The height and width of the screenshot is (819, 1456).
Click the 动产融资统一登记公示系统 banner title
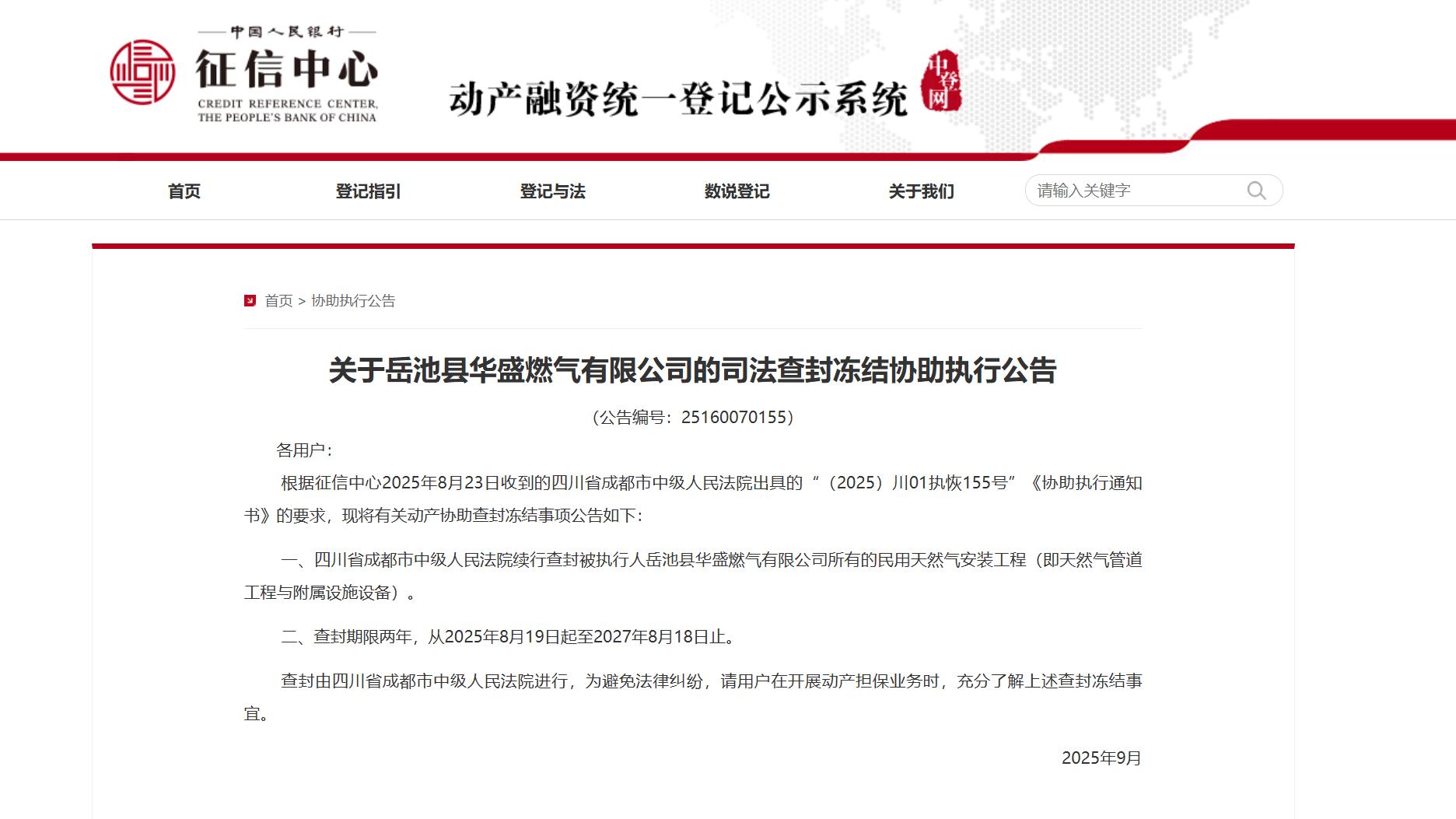pyautogui.click(x=681, y=93)
